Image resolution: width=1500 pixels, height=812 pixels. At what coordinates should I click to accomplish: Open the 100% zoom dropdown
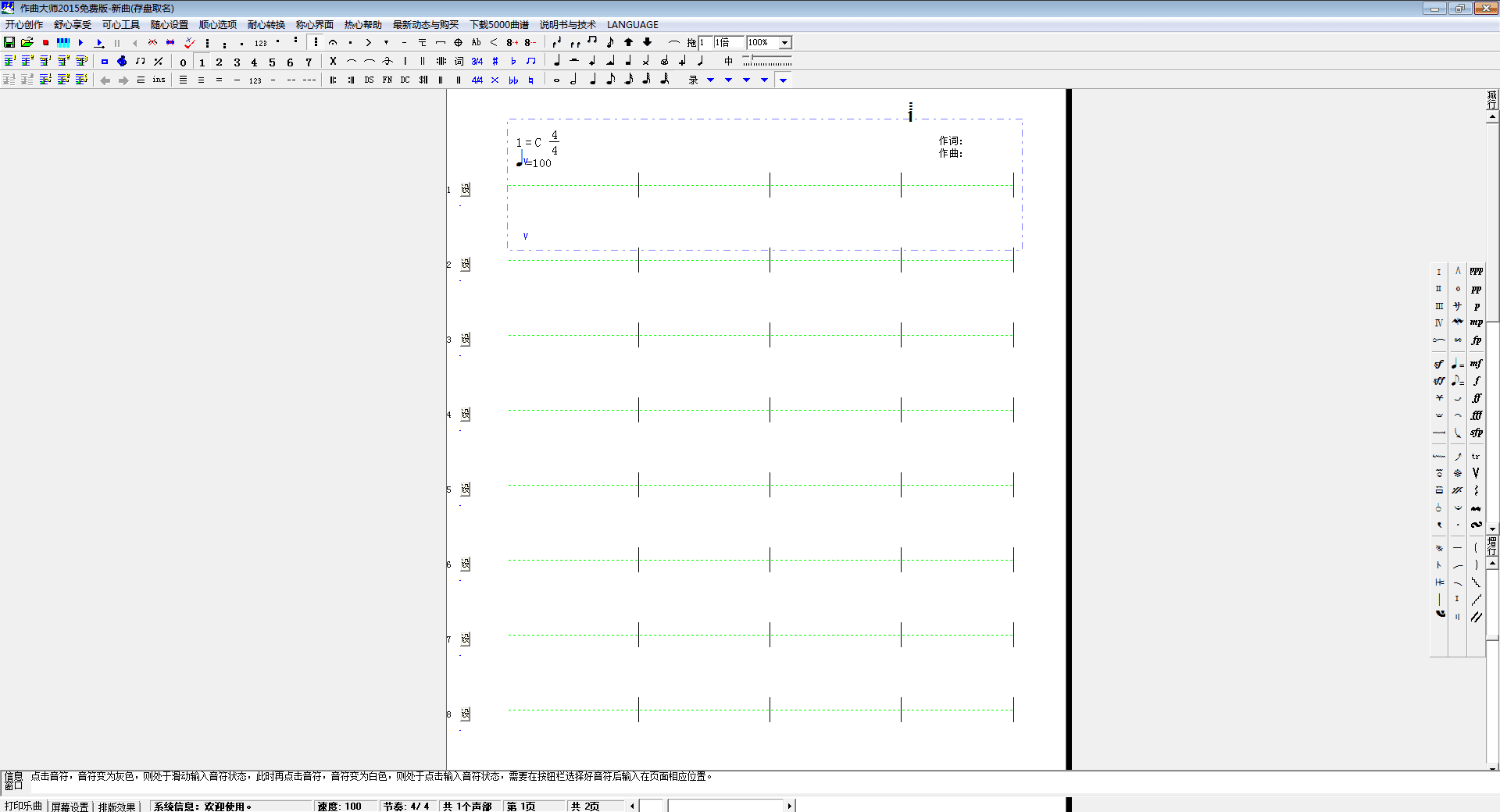[785, 42]
